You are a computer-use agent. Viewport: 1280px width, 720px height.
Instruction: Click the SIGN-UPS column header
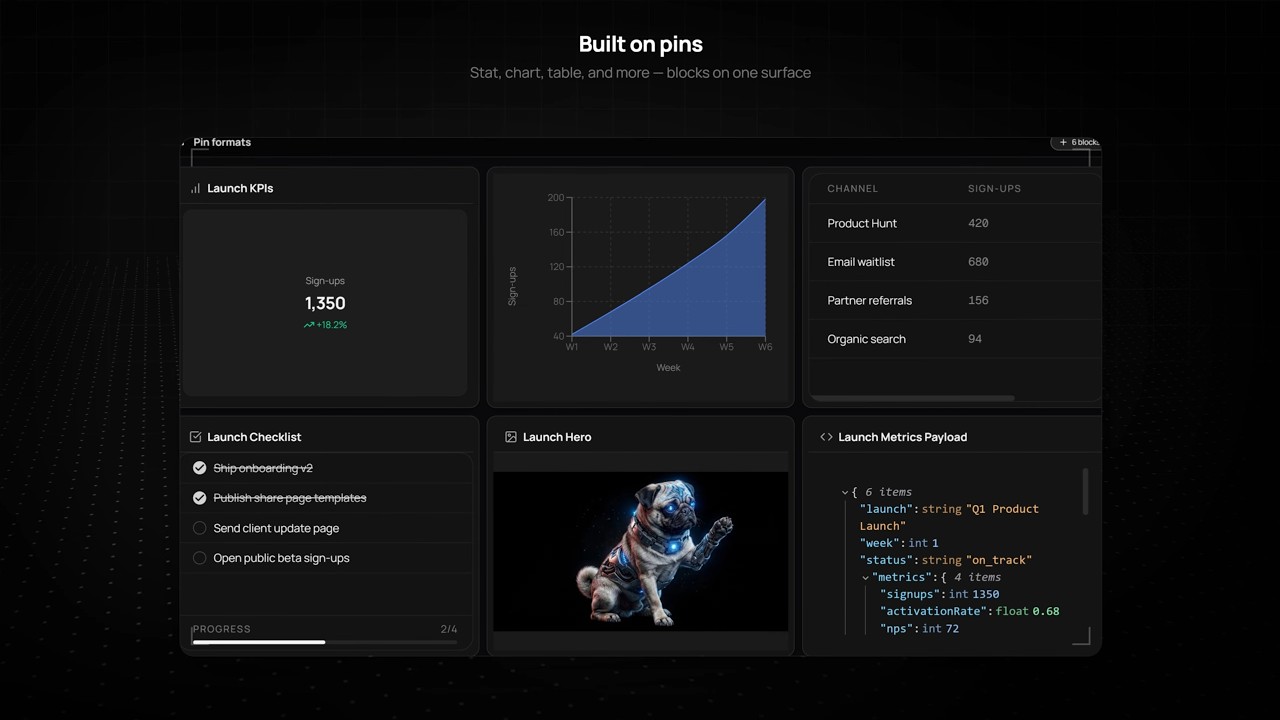coord(994,188)
